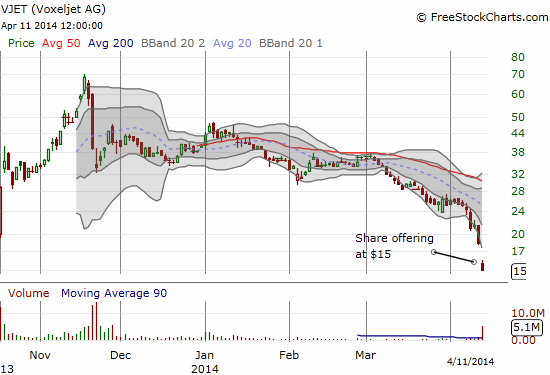Viewport: 550px width, 375px height.
Task: Click the 60 price axis label
Action: pyautogui.click(x=518, y=94)
